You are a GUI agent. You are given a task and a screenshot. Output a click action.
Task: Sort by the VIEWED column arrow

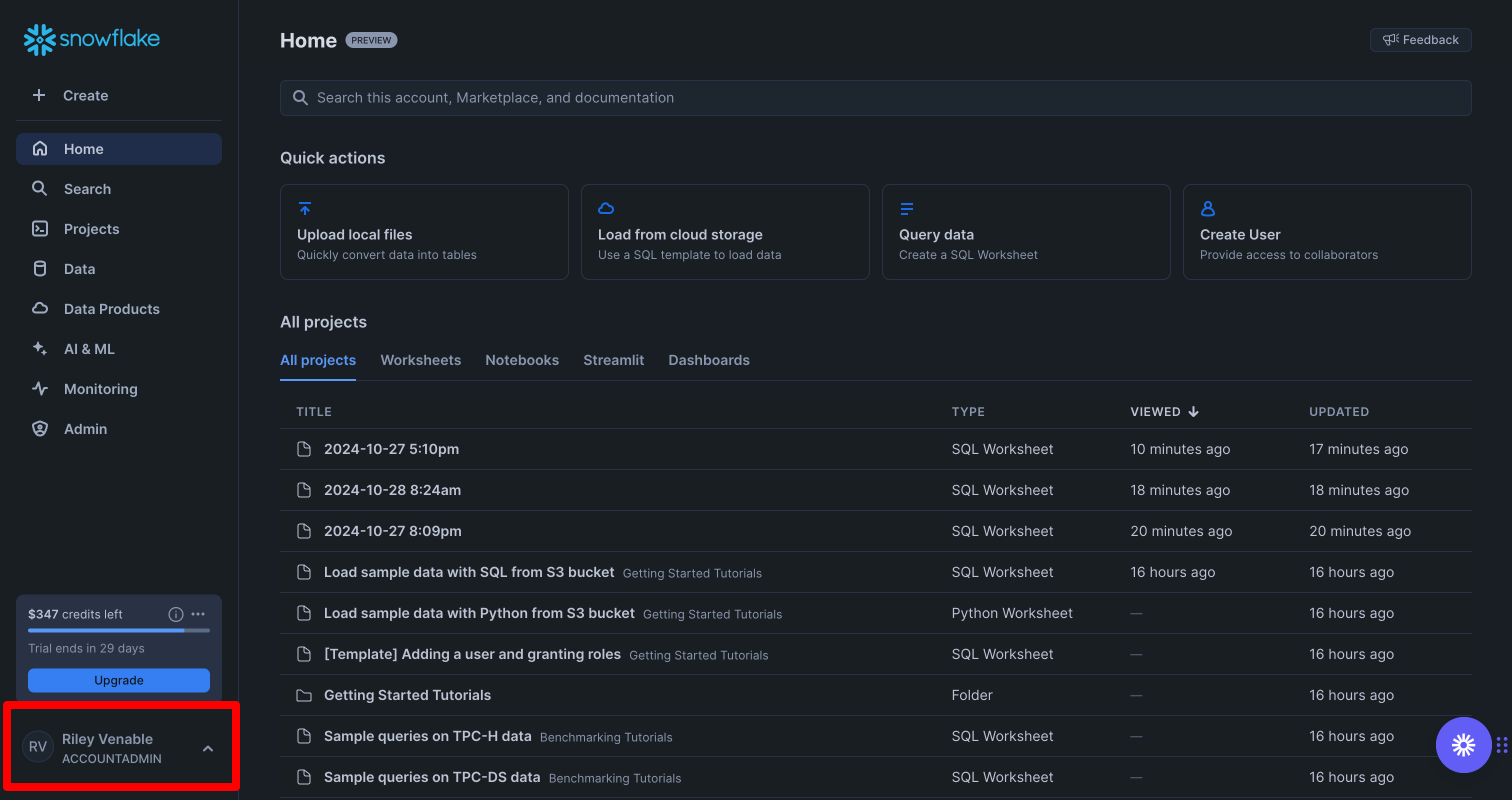click(1194, 411)
